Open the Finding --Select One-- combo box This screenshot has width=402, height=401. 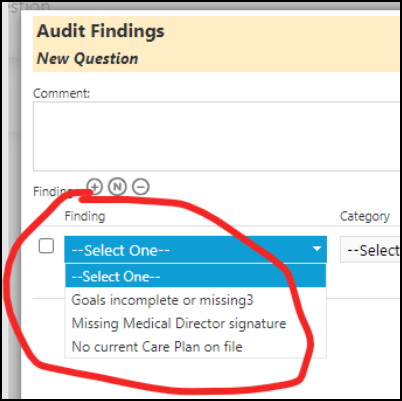tap(195, 249)
